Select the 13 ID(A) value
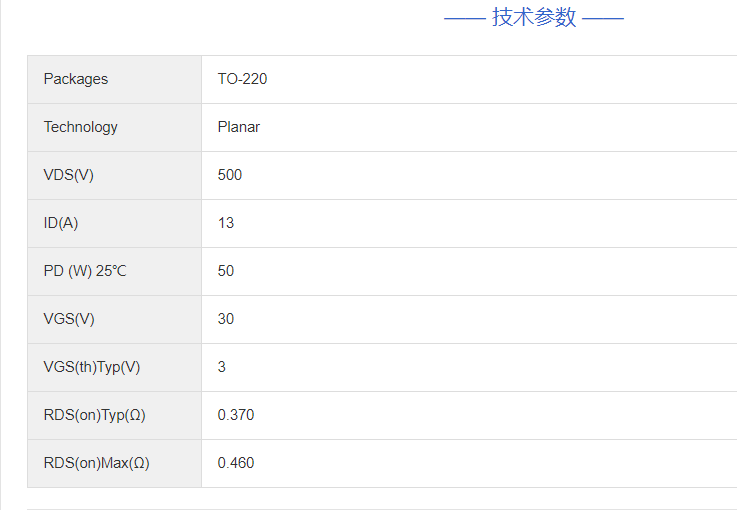 click(226, 223)
